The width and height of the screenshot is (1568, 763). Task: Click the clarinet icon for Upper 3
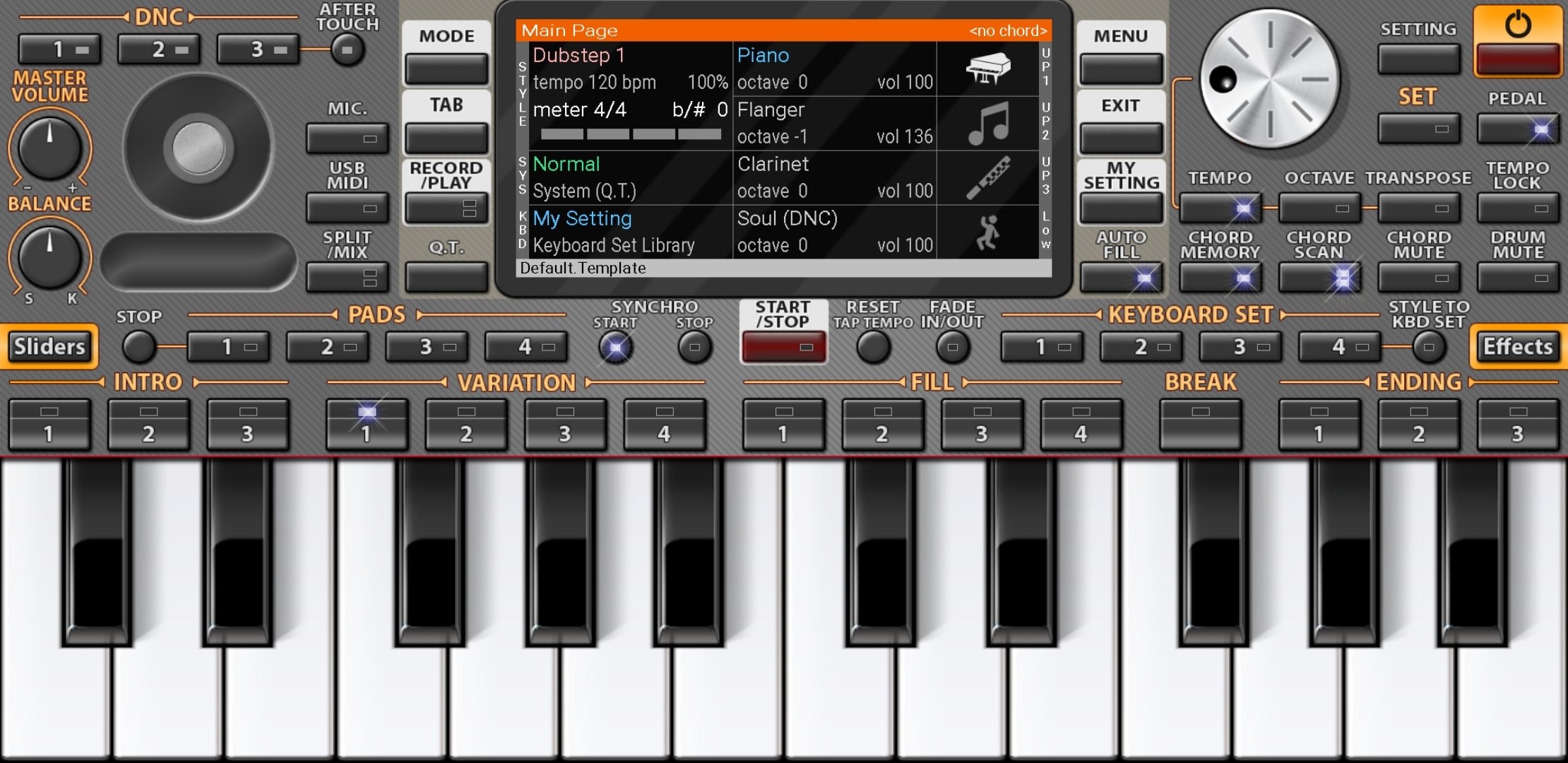point(987,177)
